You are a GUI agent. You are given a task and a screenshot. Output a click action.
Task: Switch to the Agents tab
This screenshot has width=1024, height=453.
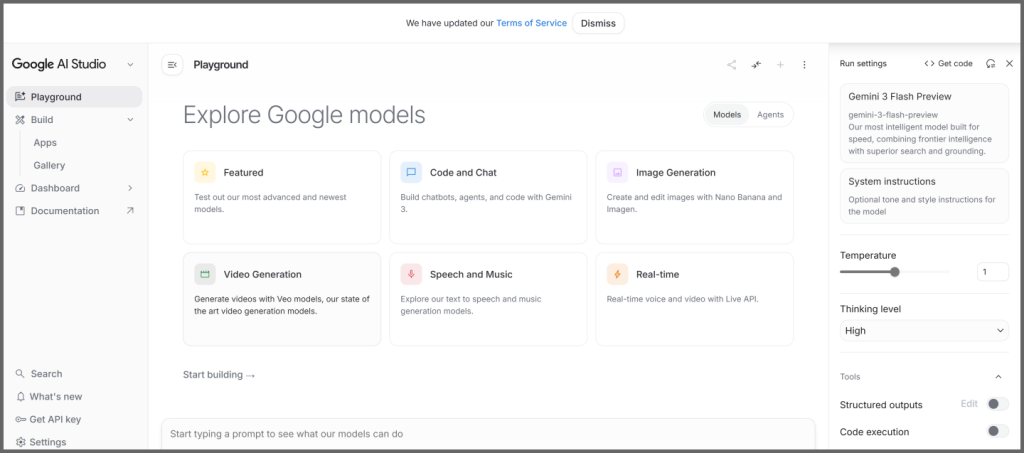point(770,114)
